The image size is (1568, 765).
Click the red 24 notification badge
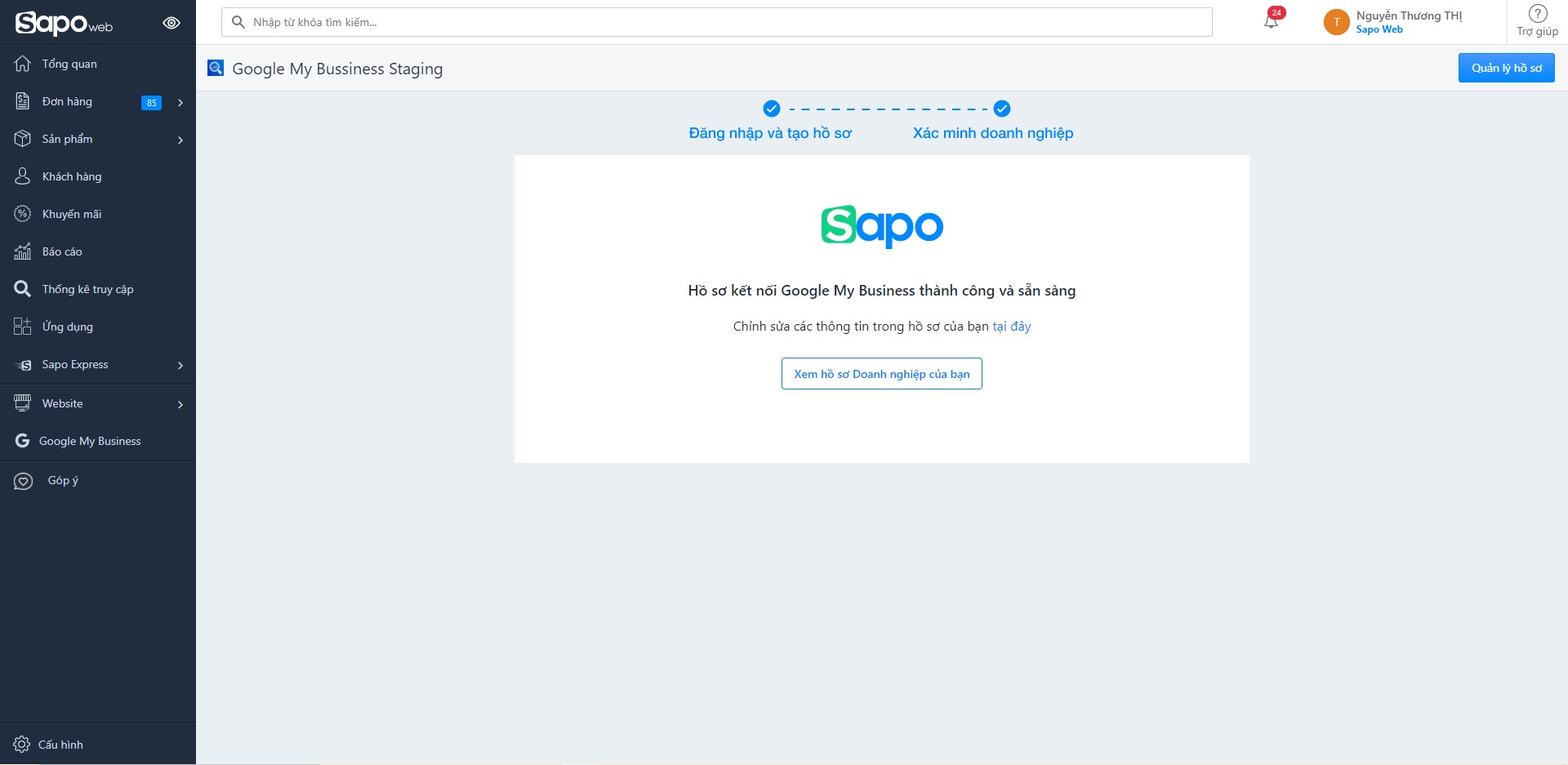pyautogui.click(x=1276, y=12)
